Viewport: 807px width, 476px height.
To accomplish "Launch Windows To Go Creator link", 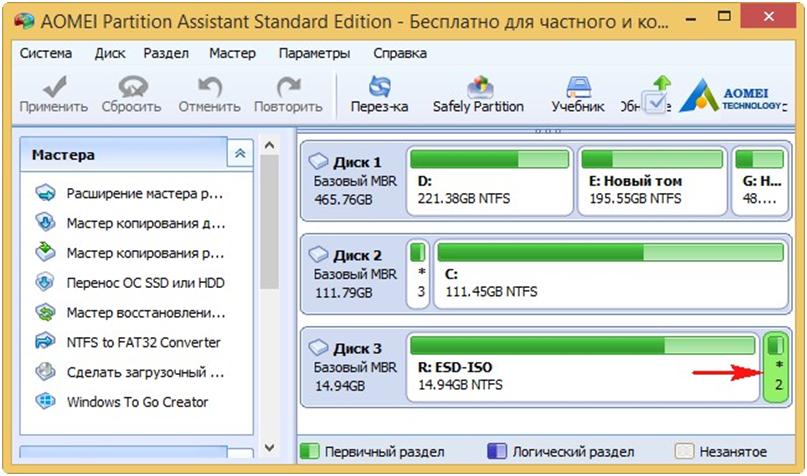I will point(137,402).
